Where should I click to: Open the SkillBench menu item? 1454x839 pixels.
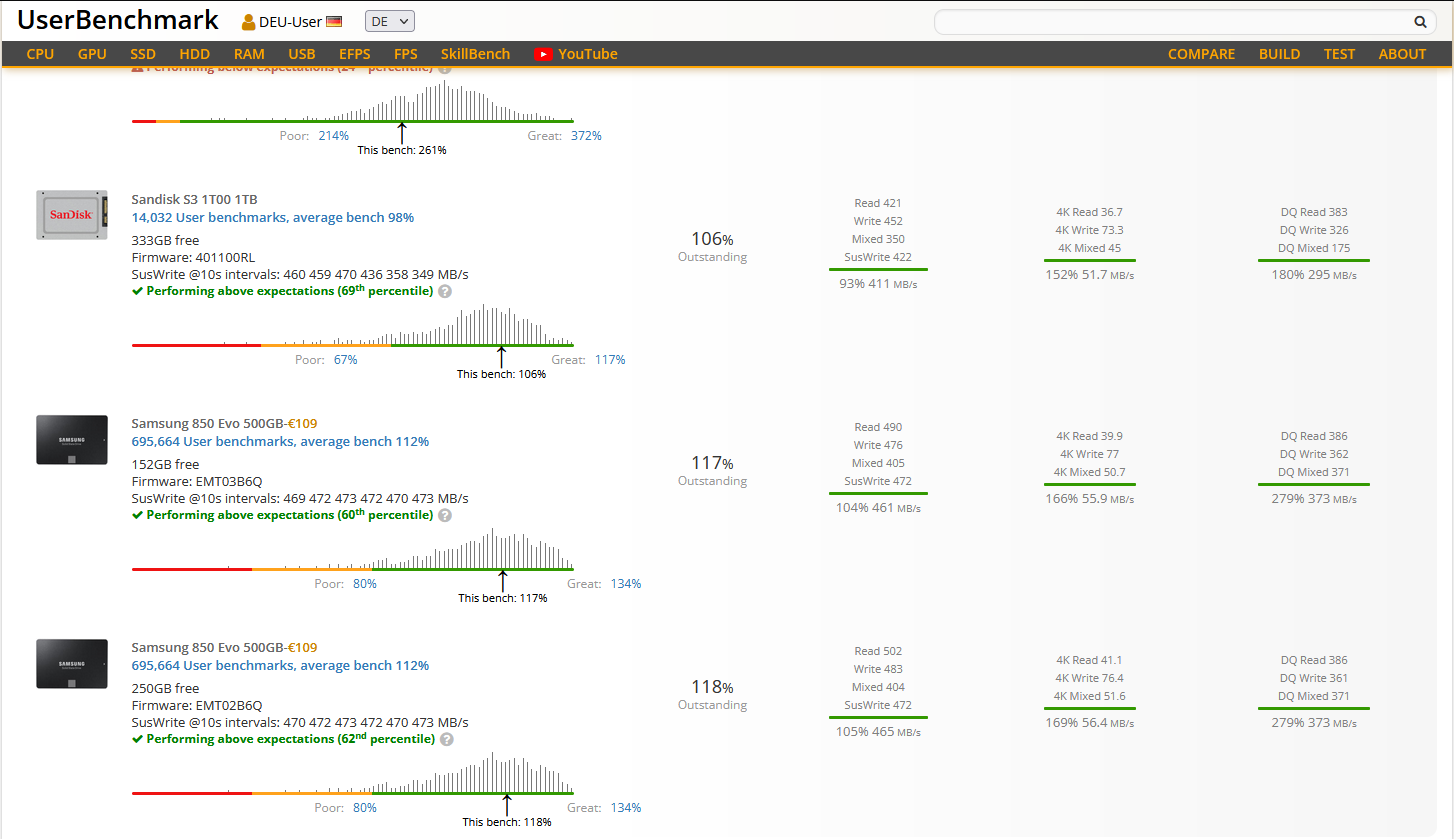tap(475, 54)
